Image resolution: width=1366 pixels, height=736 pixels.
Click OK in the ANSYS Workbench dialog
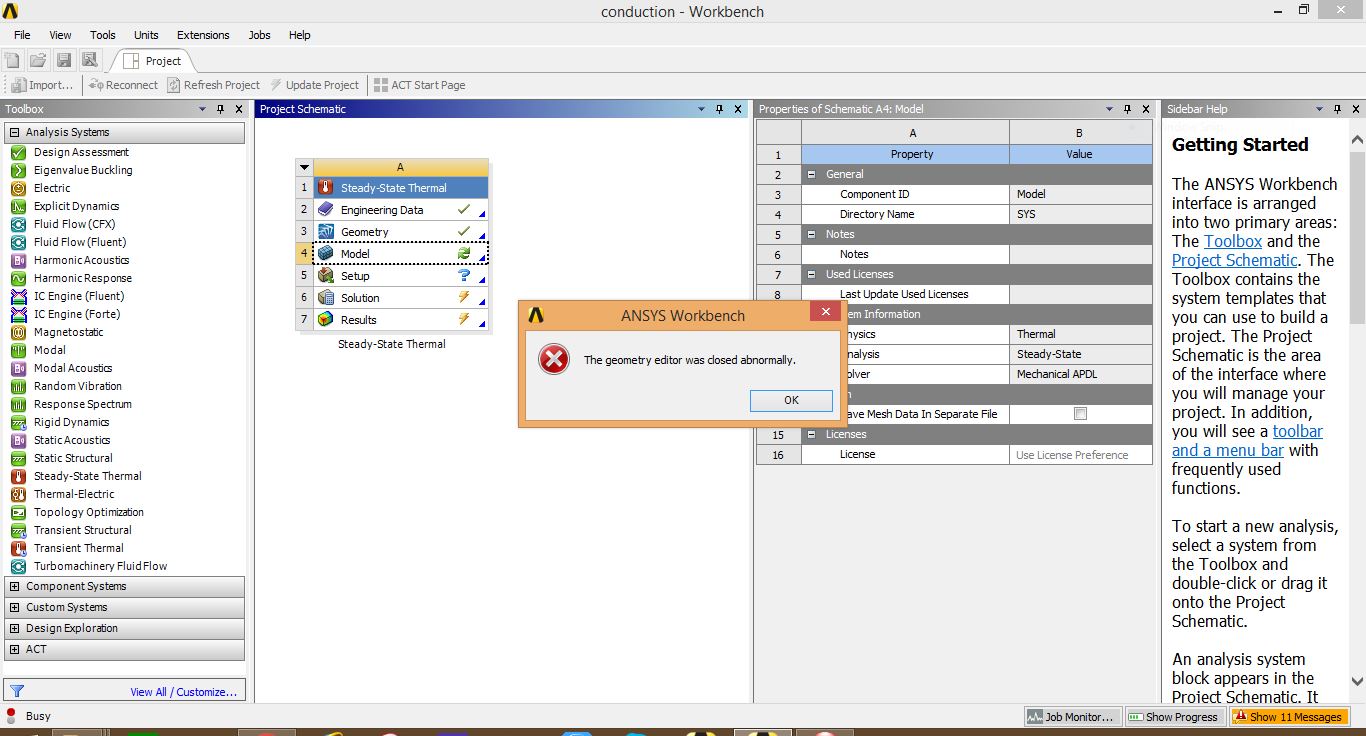[791, 400]
